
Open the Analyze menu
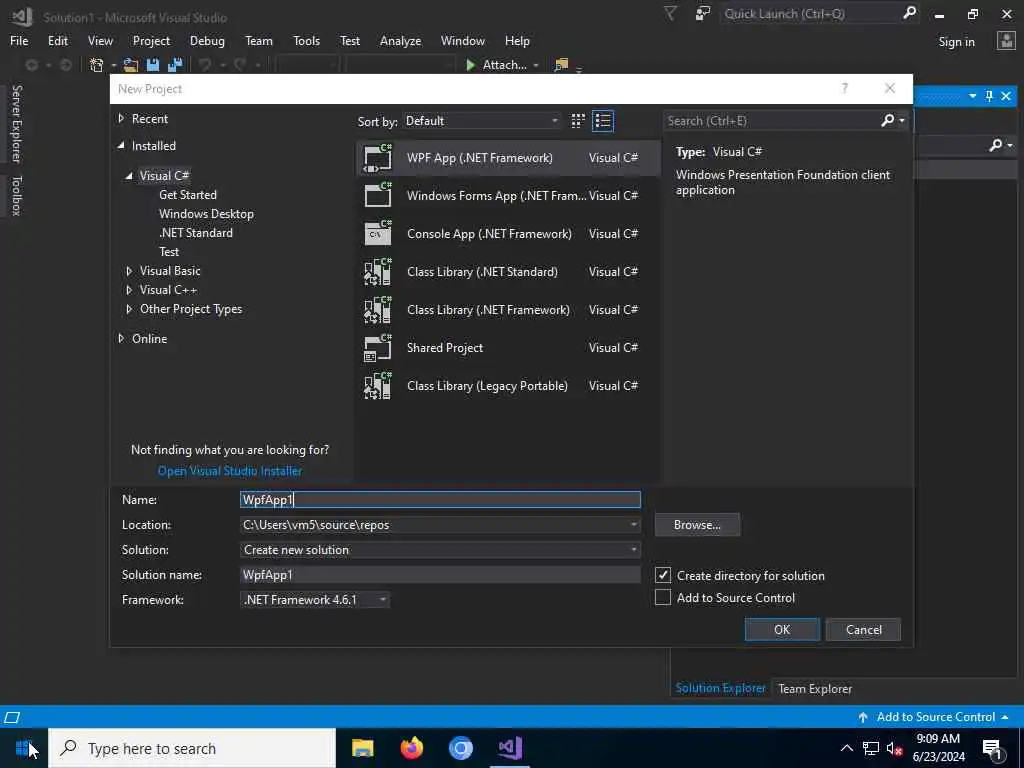pos(400,40)
